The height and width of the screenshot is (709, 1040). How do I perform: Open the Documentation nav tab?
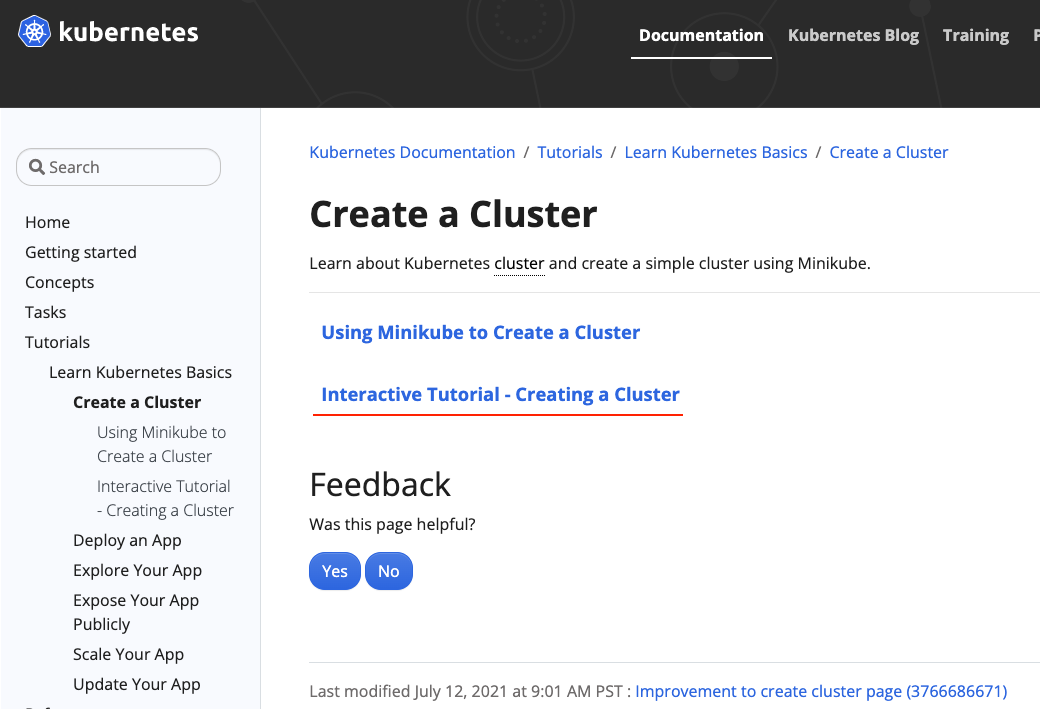tap(700, 35)
